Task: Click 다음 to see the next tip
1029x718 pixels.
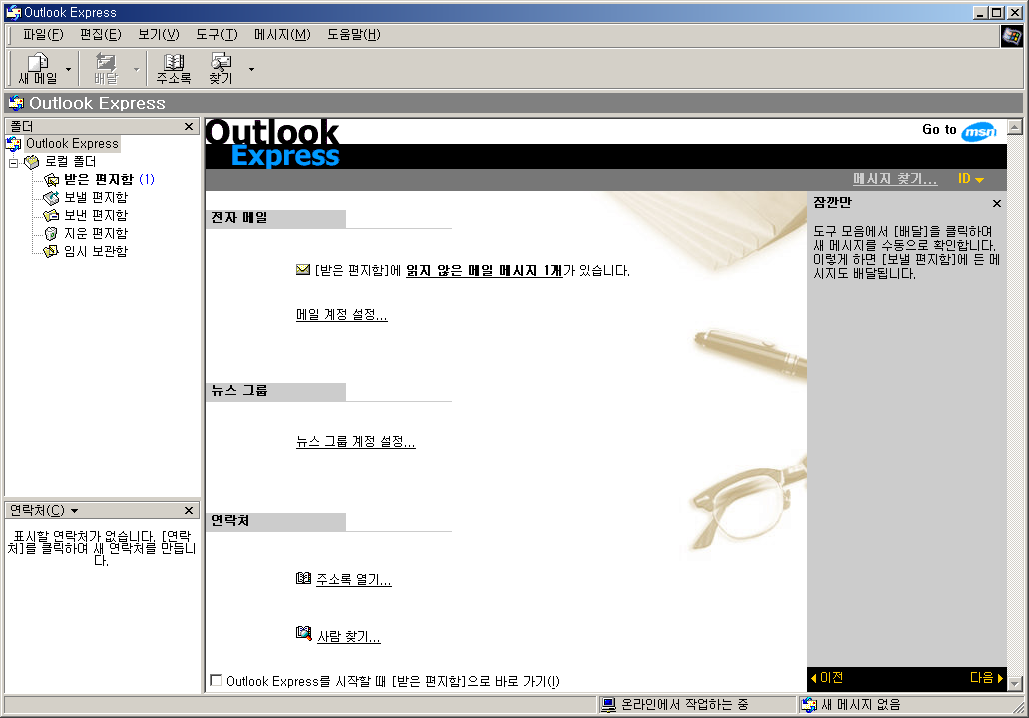Action: coord(986,678)
